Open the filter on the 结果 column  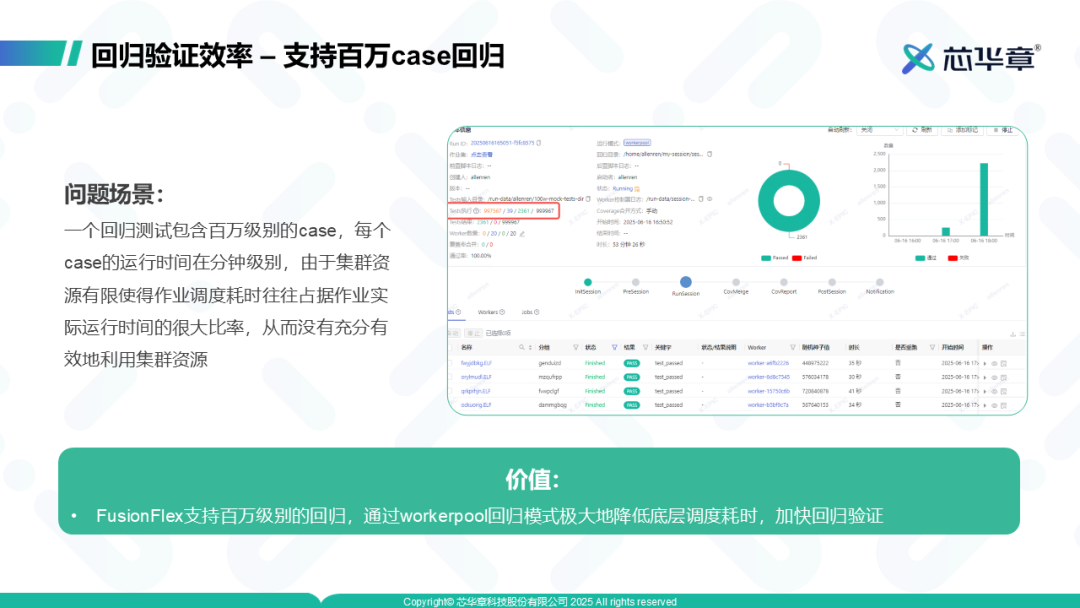point(645,347)
